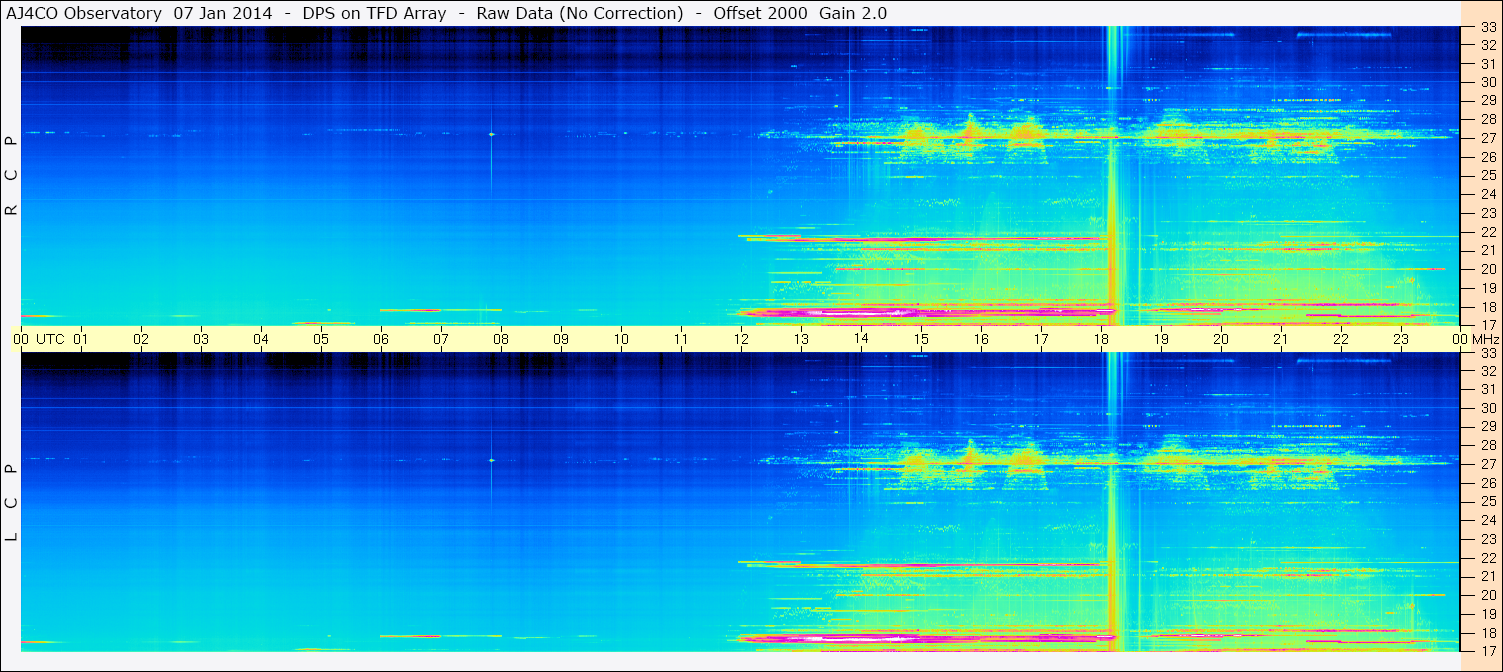Click the small yellow spot near 08 UTC in RCP spectrogram
The width and height of the screenshot is (1503, 672).
click(491, 134)
